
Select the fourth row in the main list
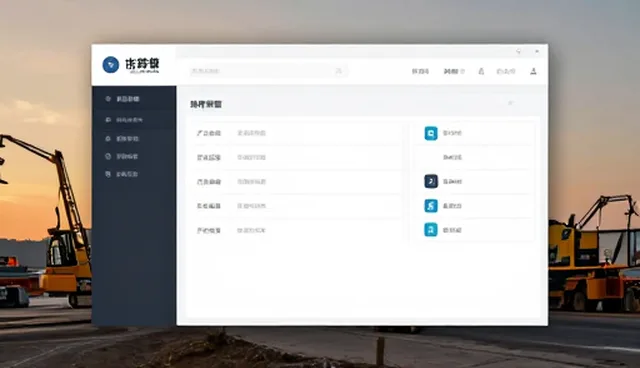[x=297, y=206]
